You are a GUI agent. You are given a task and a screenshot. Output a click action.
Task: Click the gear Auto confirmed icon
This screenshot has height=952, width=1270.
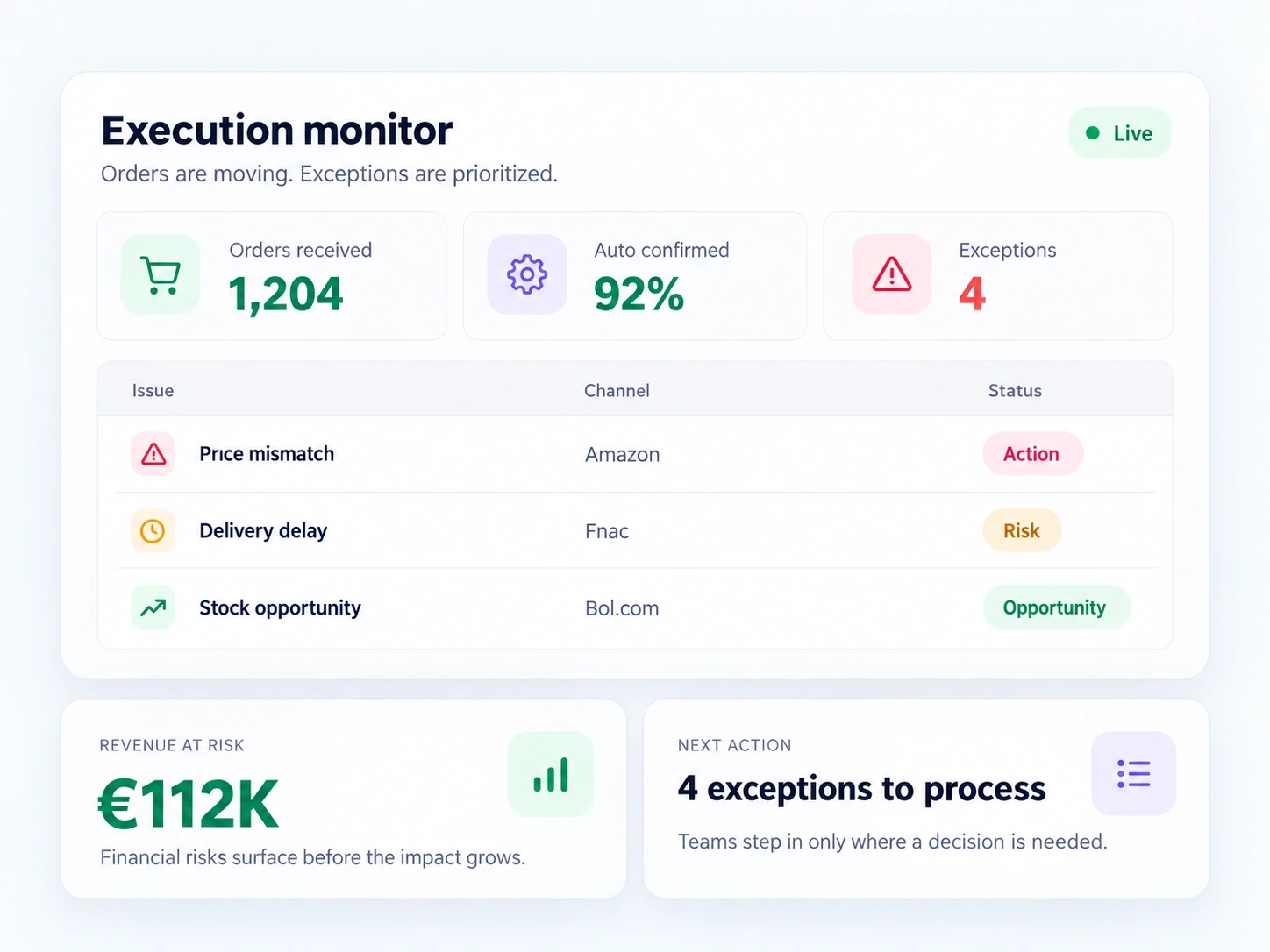pos(527,274)
